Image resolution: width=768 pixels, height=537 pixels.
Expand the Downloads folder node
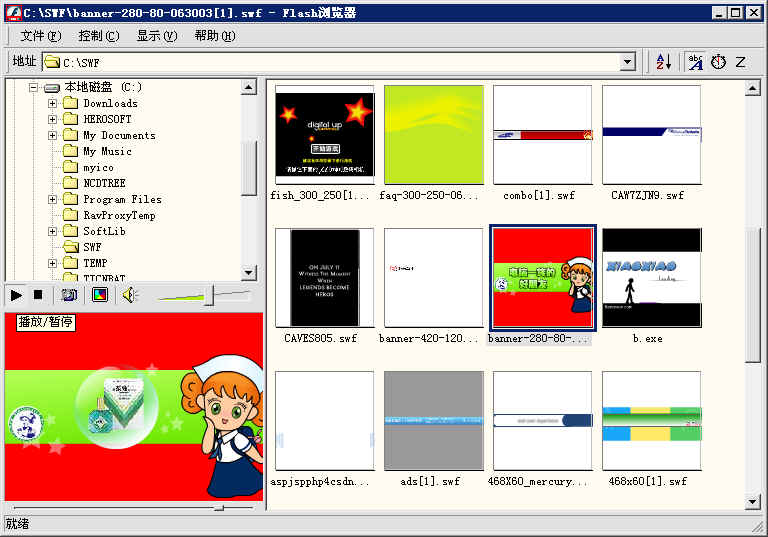[x=52, y=103]
